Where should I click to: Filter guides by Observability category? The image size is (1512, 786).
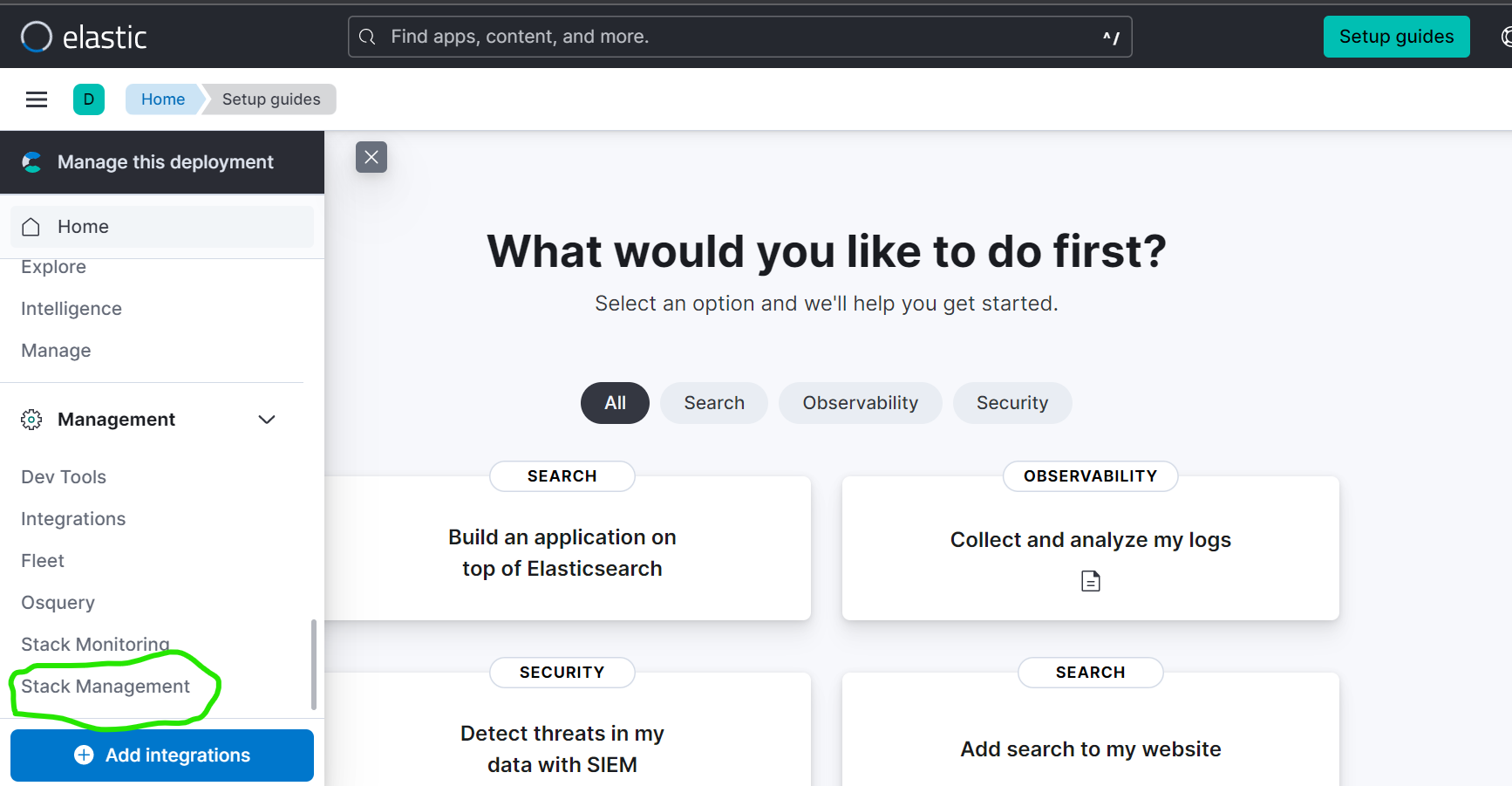pyautogui.click(x=860, y=403)
